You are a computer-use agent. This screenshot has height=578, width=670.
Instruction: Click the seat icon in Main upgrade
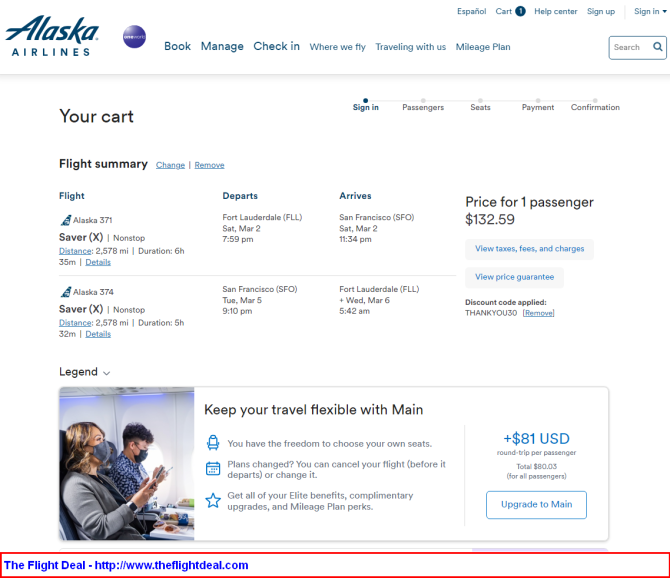pyautogui.click(x=213, y=443)
